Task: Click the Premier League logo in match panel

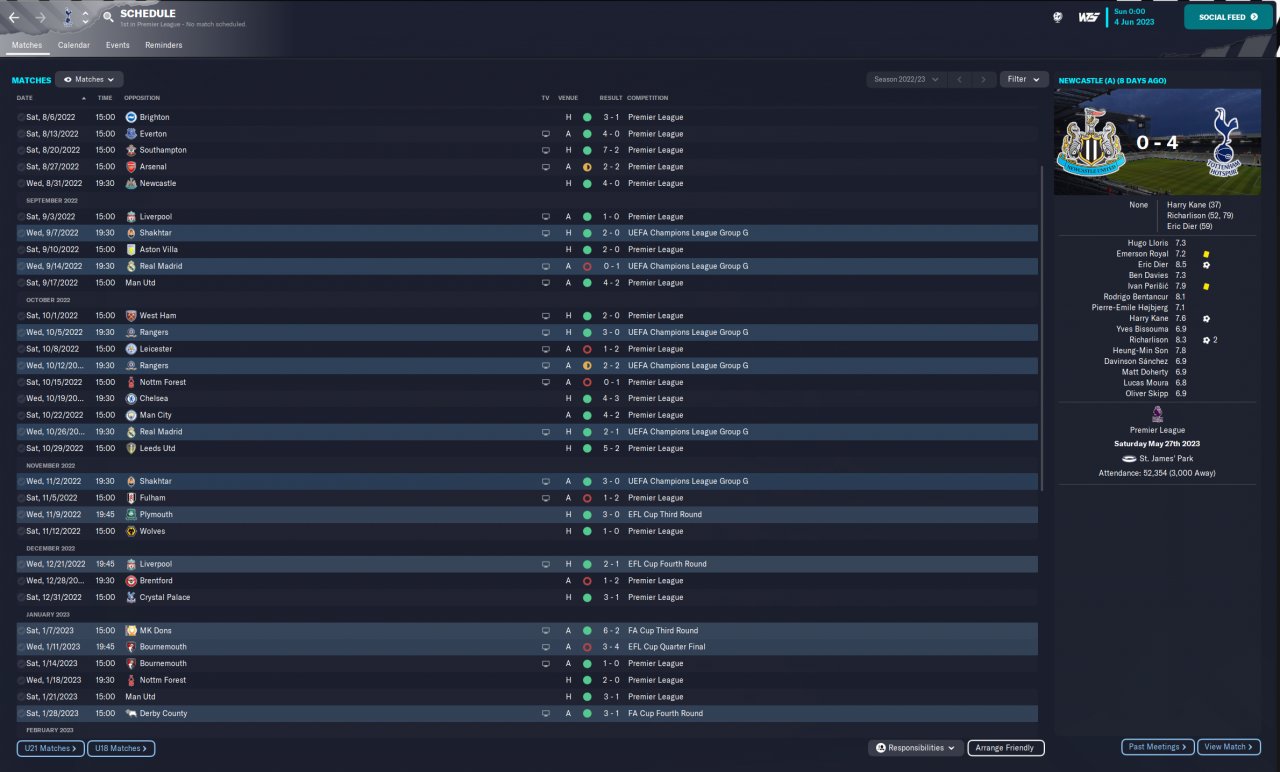Action: (x=1157, y=414)
